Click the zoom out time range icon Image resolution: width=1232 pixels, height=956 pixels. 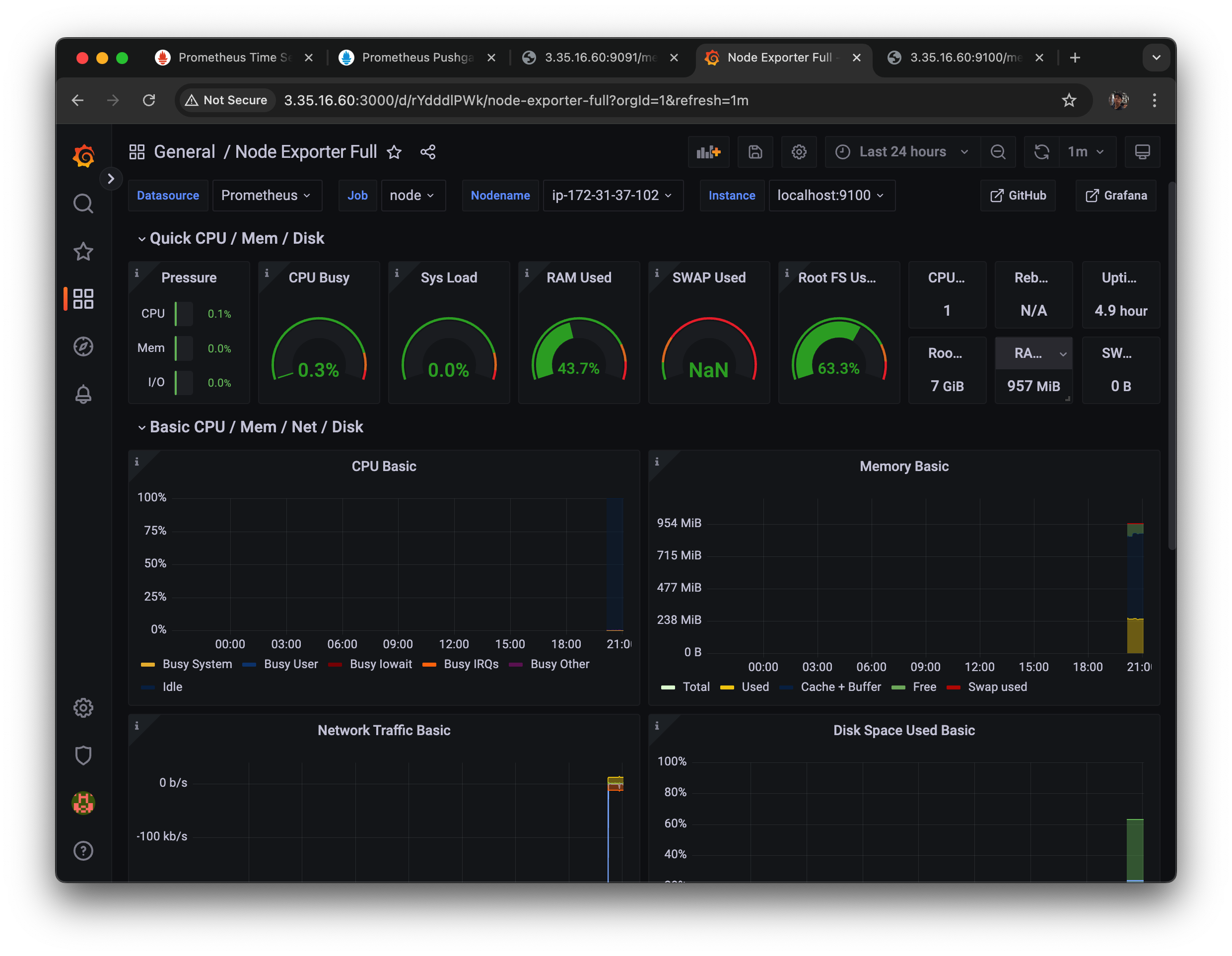tap(997, 152)
